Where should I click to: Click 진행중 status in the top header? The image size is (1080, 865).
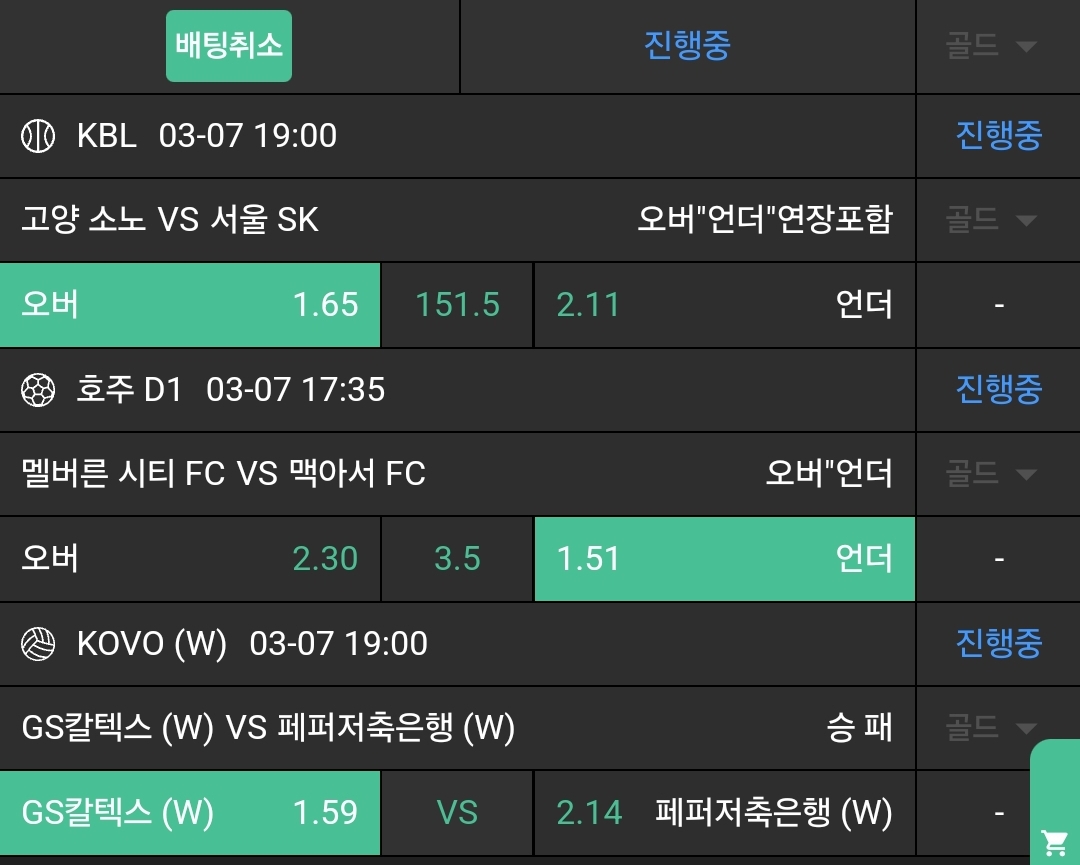click(x=687, y=46)
